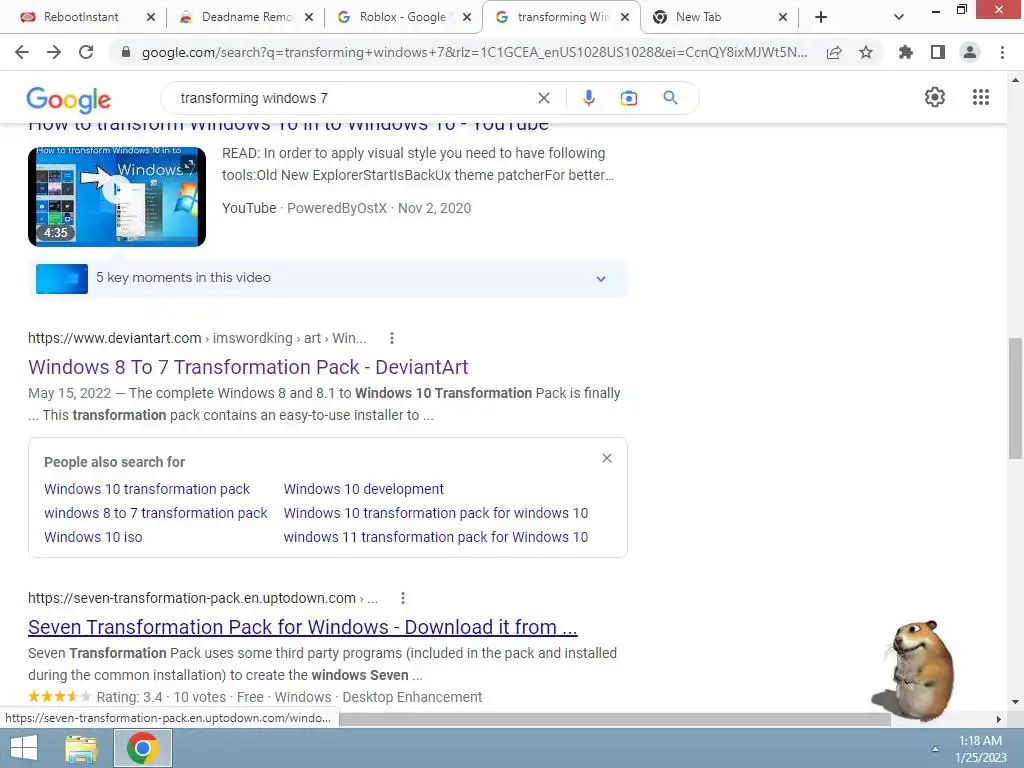Screen dimensions: 1024x768
Task: Search windows 11 transformation pack for Windows 10
Action: pos(436,537)
